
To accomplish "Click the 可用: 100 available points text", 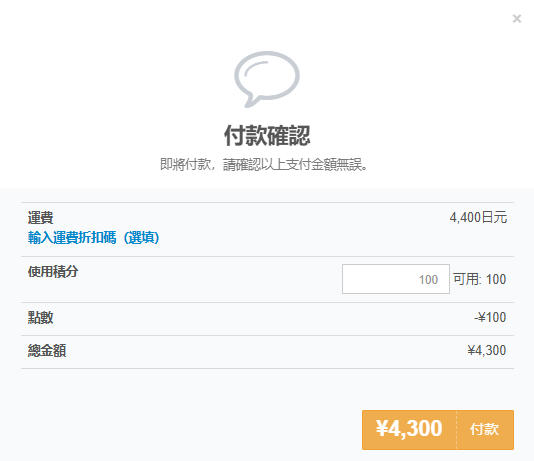I will (480, 279).
